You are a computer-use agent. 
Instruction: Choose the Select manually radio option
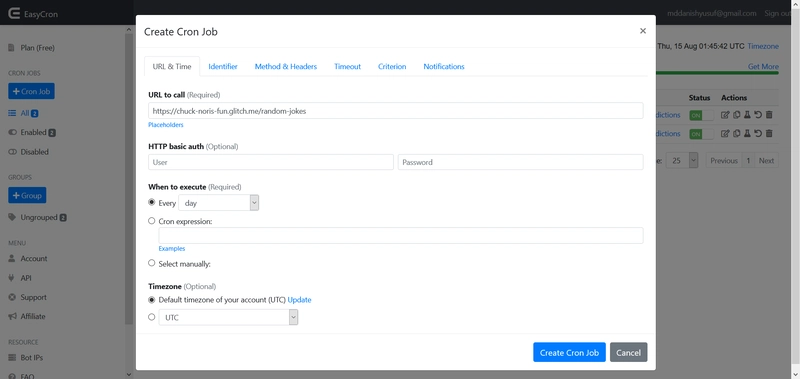[x=152, y=263]
